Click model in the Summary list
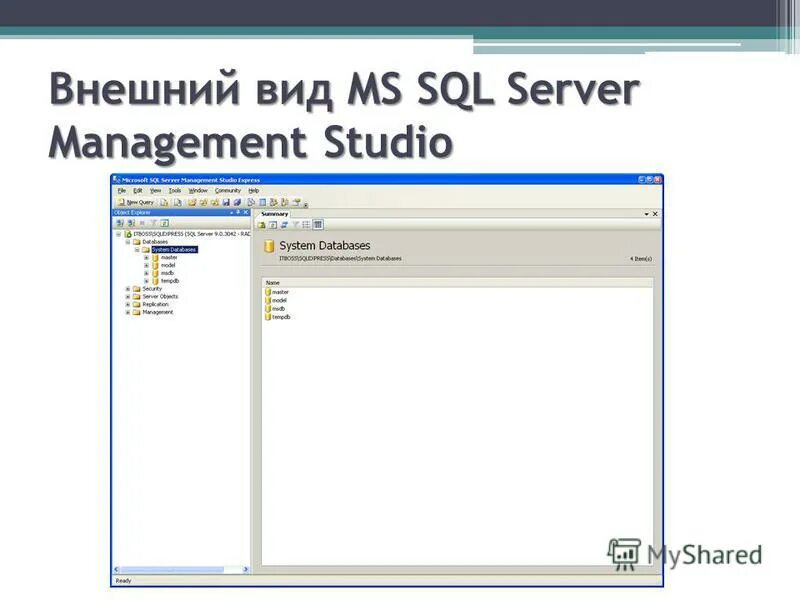 (276, 301)
